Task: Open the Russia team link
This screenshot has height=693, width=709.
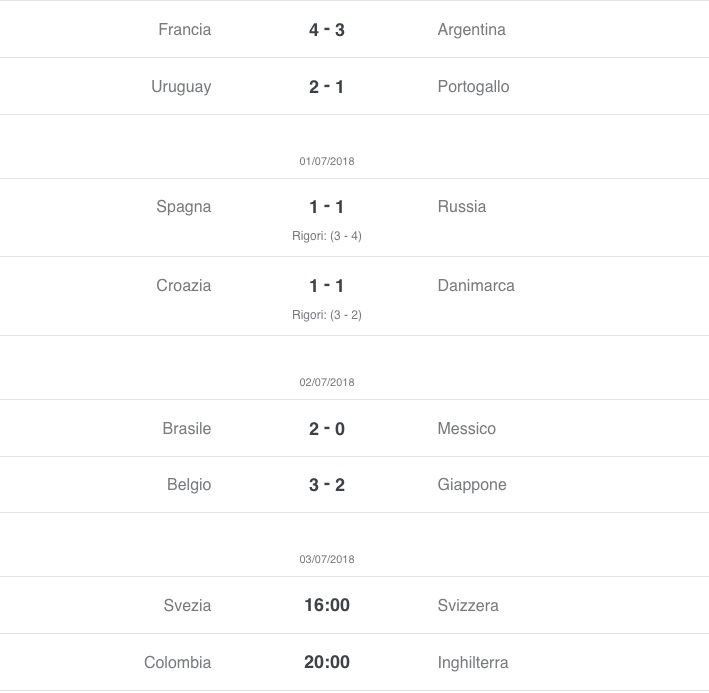Action: (x=462, y=207)
